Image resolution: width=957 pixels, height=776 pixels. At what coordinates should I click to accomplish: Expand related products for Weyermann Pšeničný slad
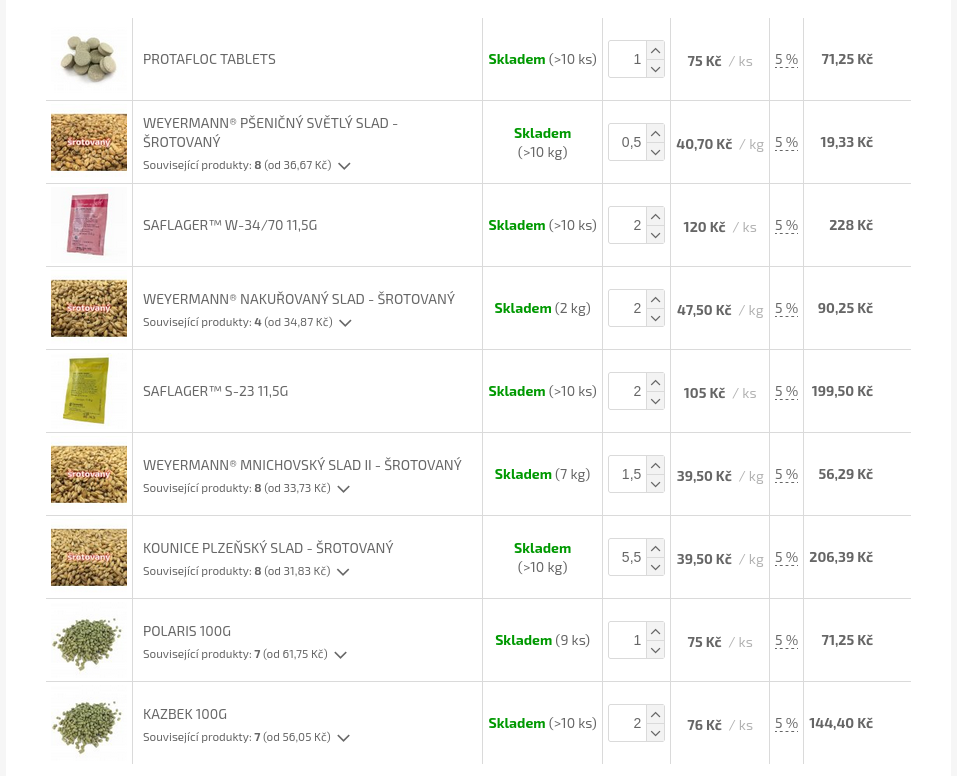tap(344, 166)
